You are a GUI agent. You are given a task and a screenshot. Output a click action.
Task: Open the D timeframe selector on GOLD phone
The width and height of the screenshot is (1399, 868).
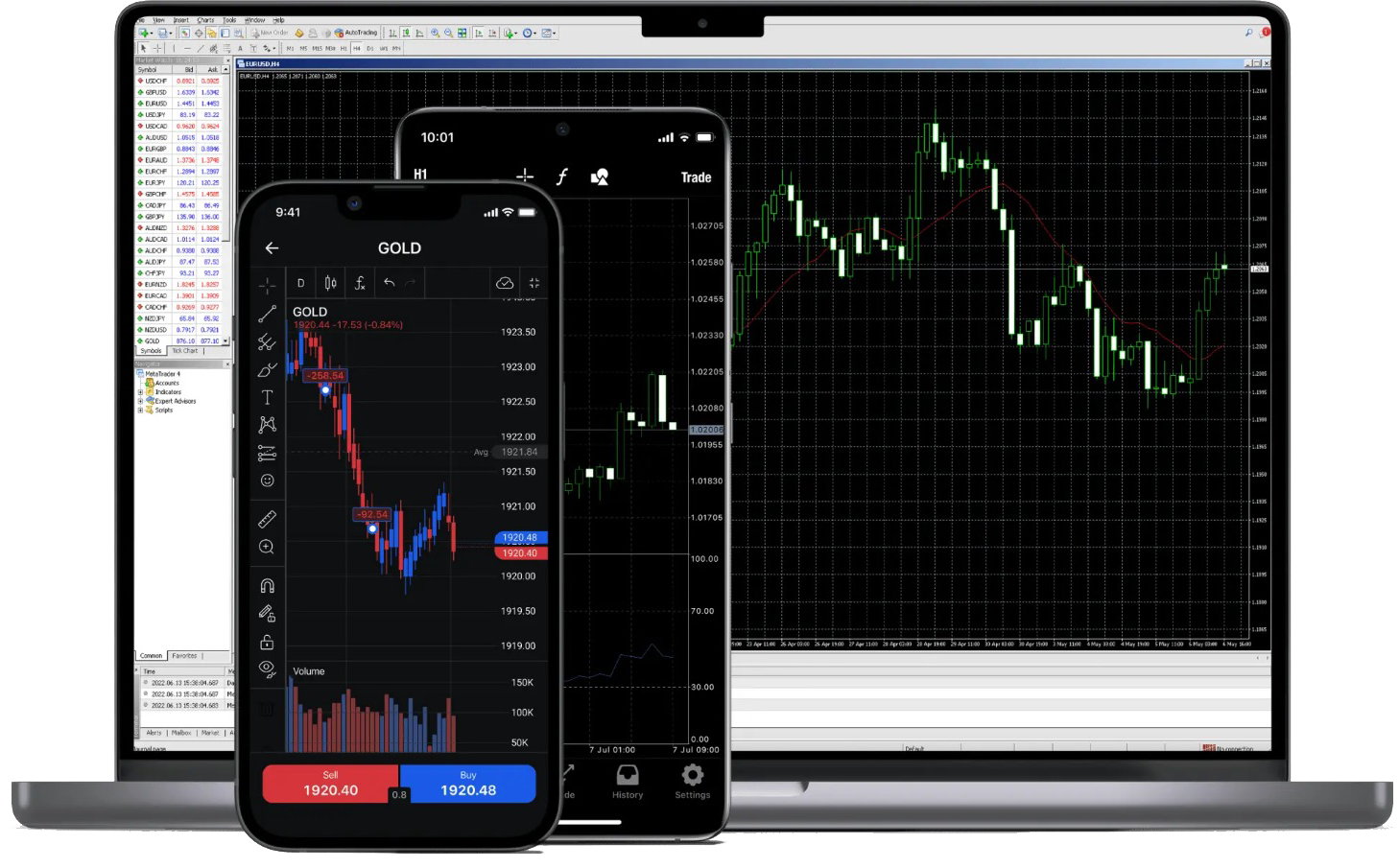click(300, 283)
